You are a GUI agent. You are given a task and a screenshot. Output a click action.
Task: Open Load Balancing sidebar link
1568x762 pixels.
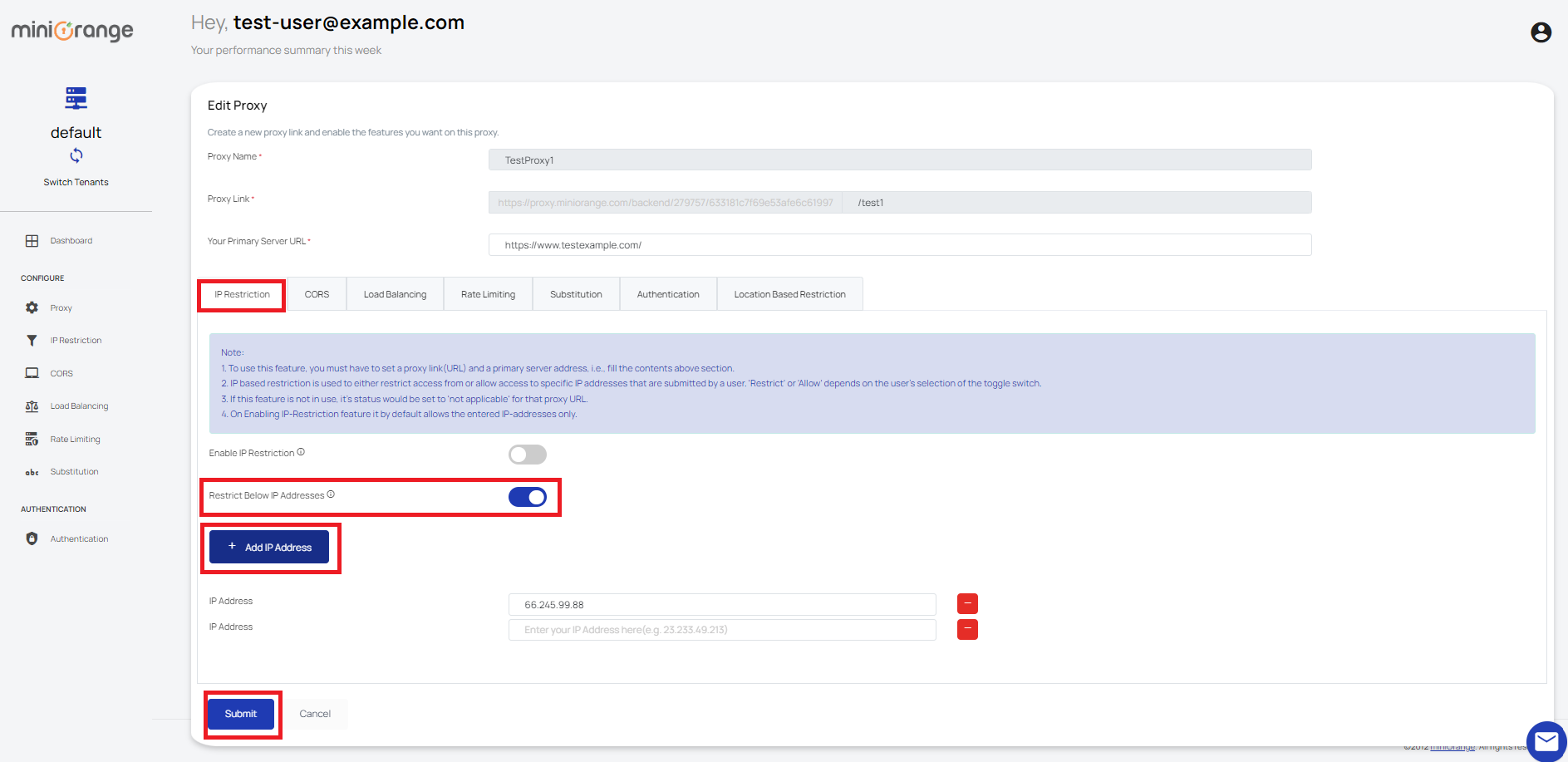(79, 406)
